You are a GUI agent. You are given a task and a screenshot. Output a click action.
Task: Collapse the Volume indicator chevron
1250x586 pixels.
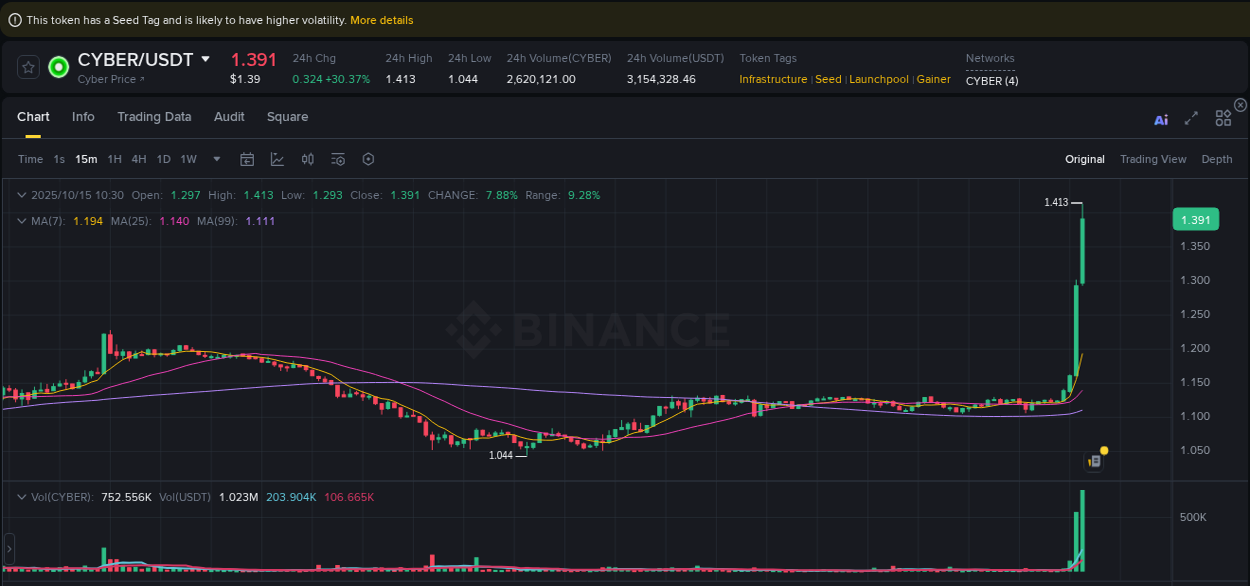tap(21, 496)
